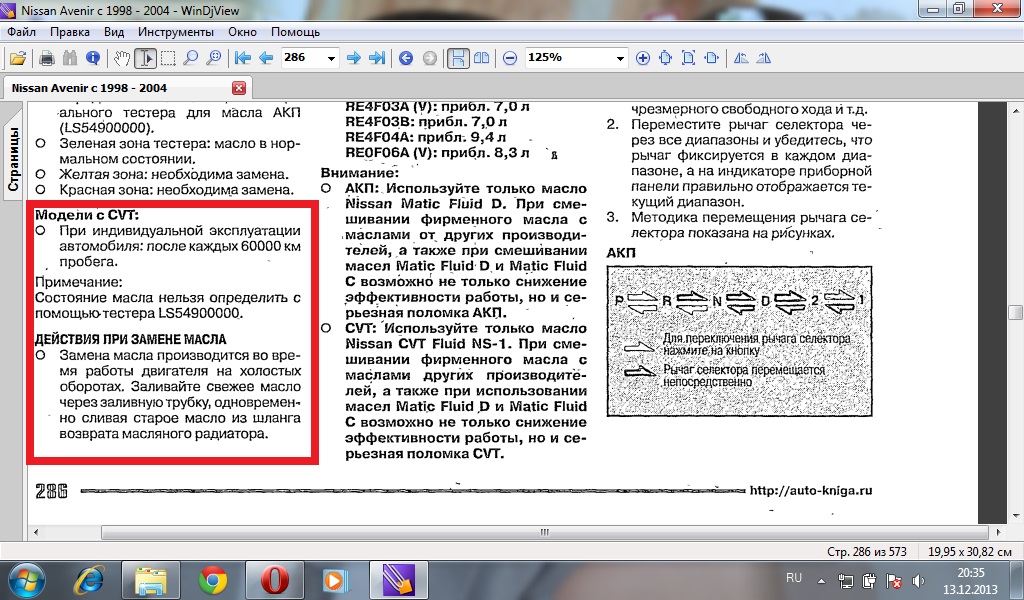Click the zoom in plus icon
The height and width of the screenshot is (600, 1024).
(x=642, y=58)
